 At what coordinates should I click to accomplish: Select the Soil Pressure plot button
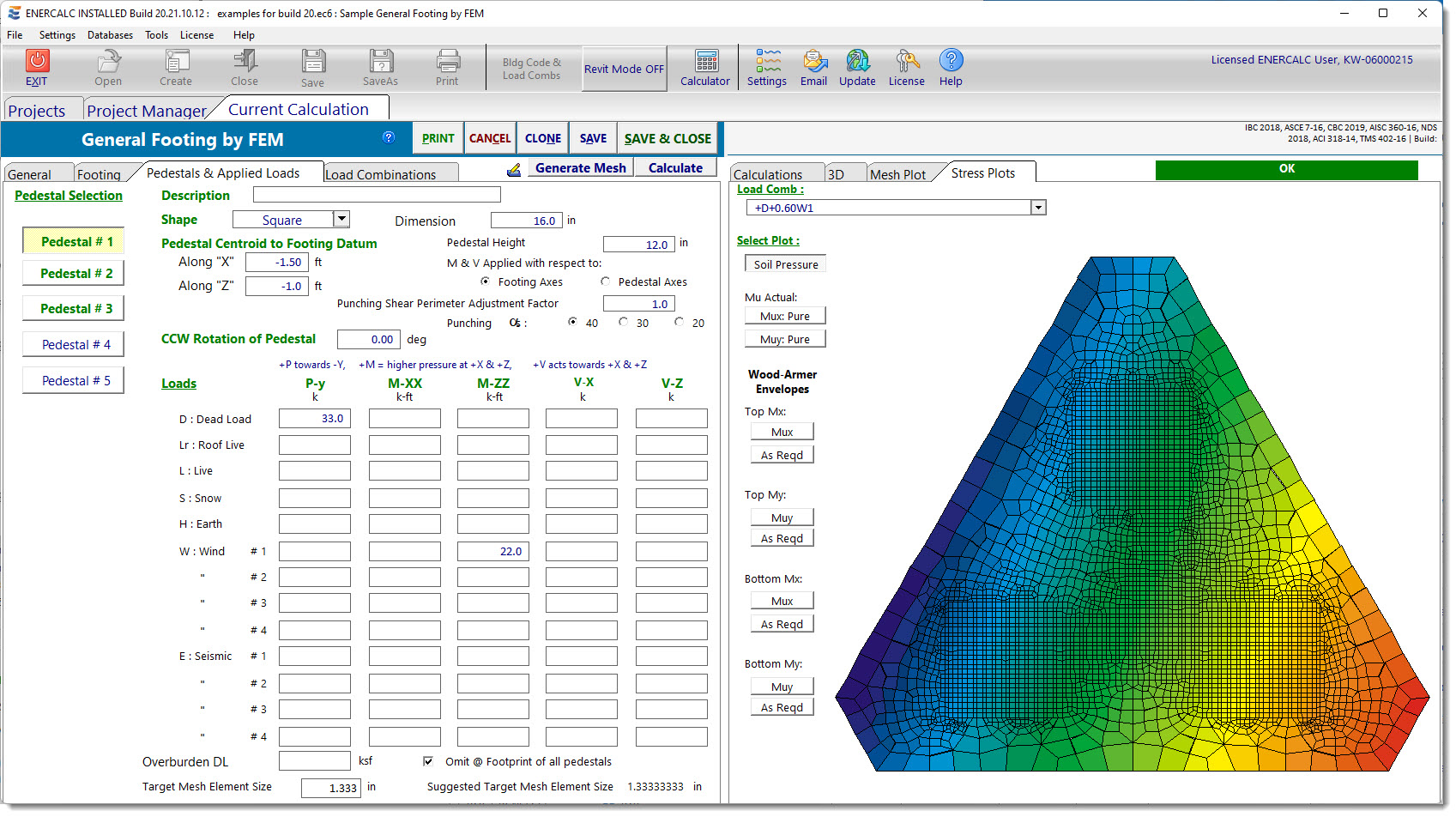(784, 263)
